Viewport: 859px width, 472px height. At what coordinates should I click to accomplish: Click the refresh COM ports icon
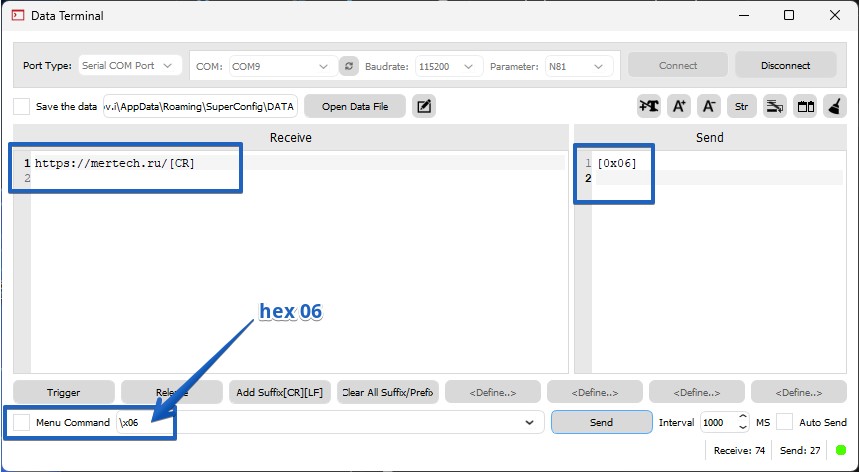pos(348,66)
